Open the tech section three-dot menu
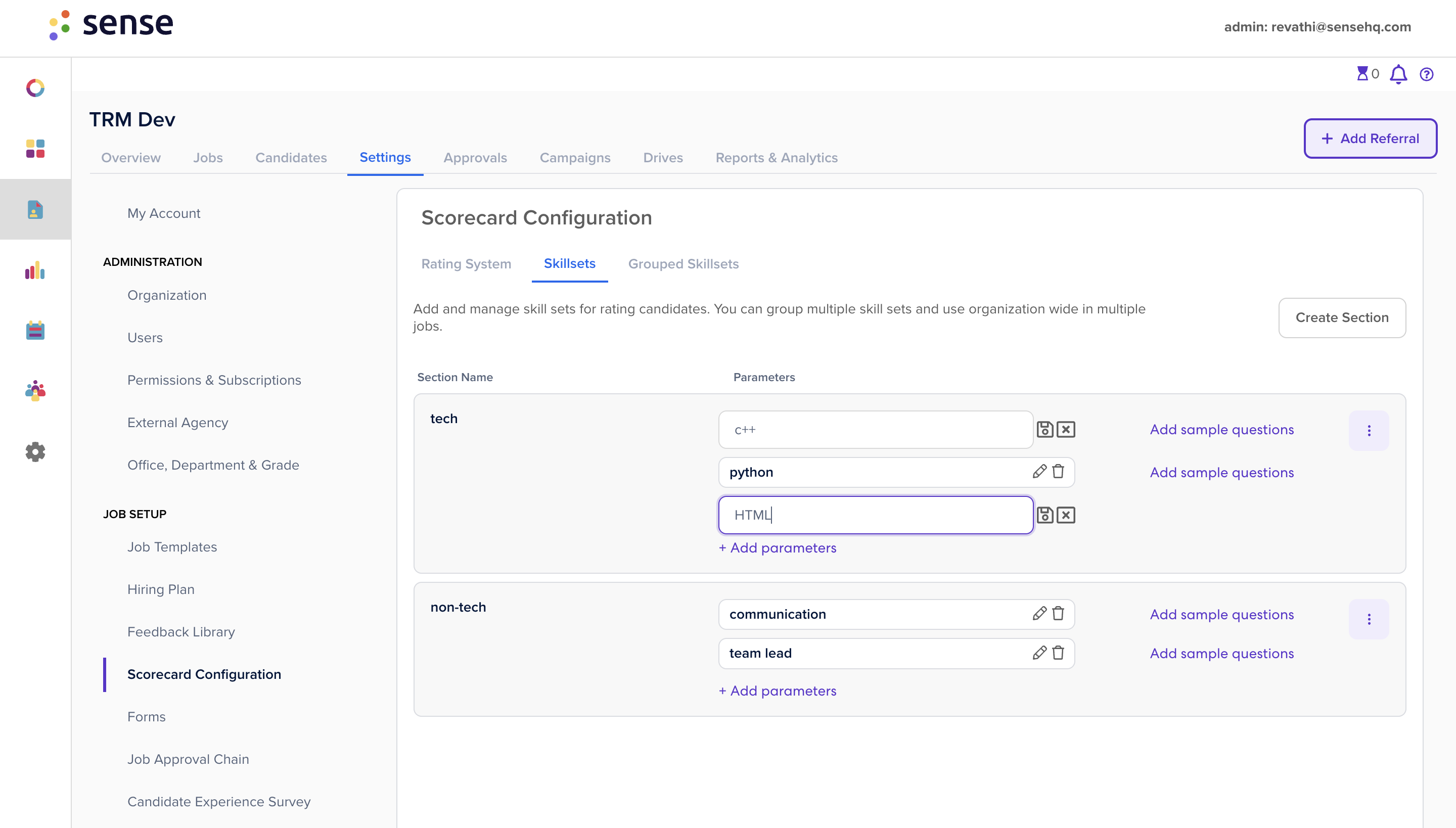 [1369, 431]
